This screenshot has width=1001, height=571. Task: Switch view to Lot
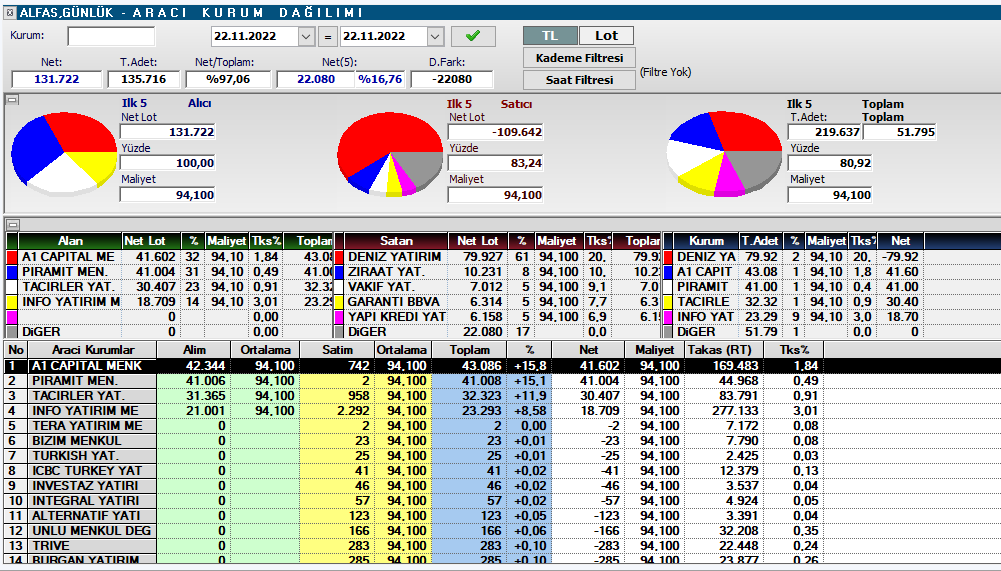(x=606, y=36)
